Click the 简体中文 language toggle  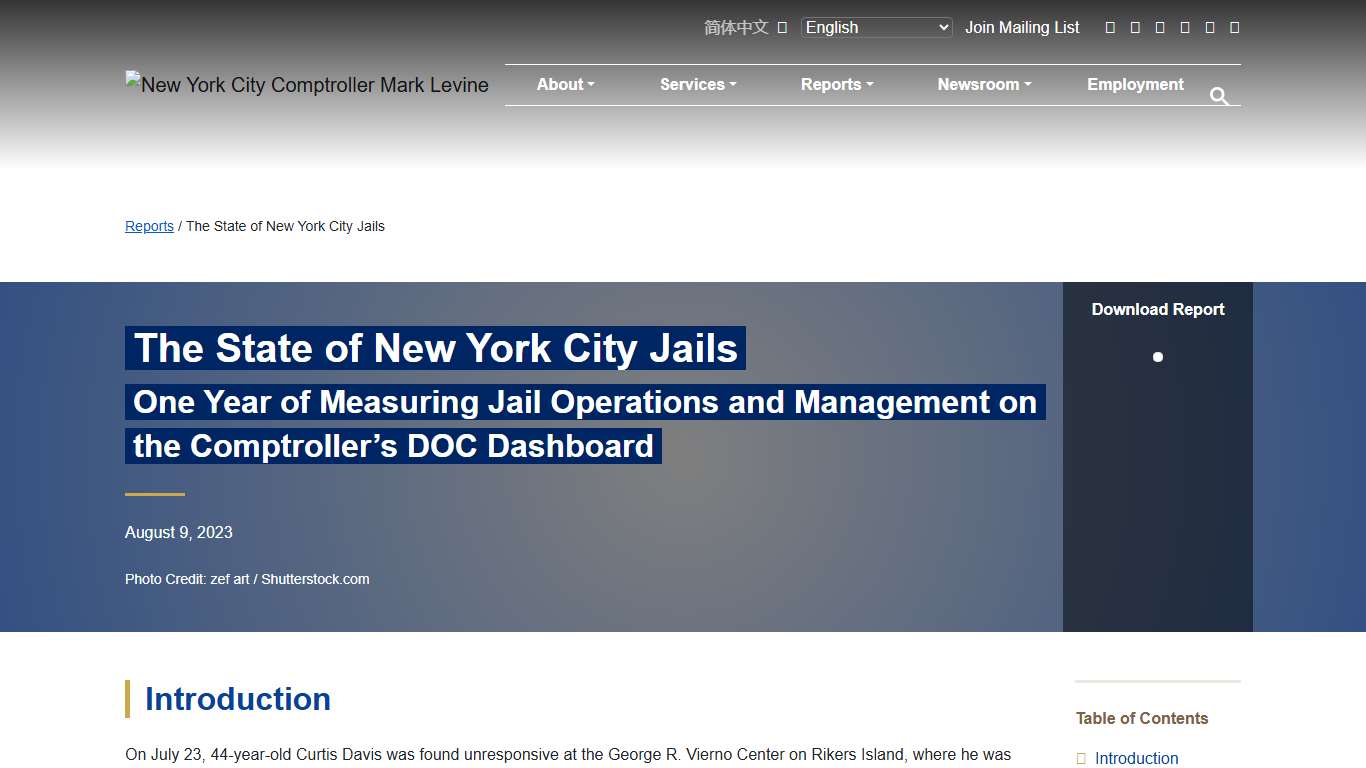[x=736, y=27]
